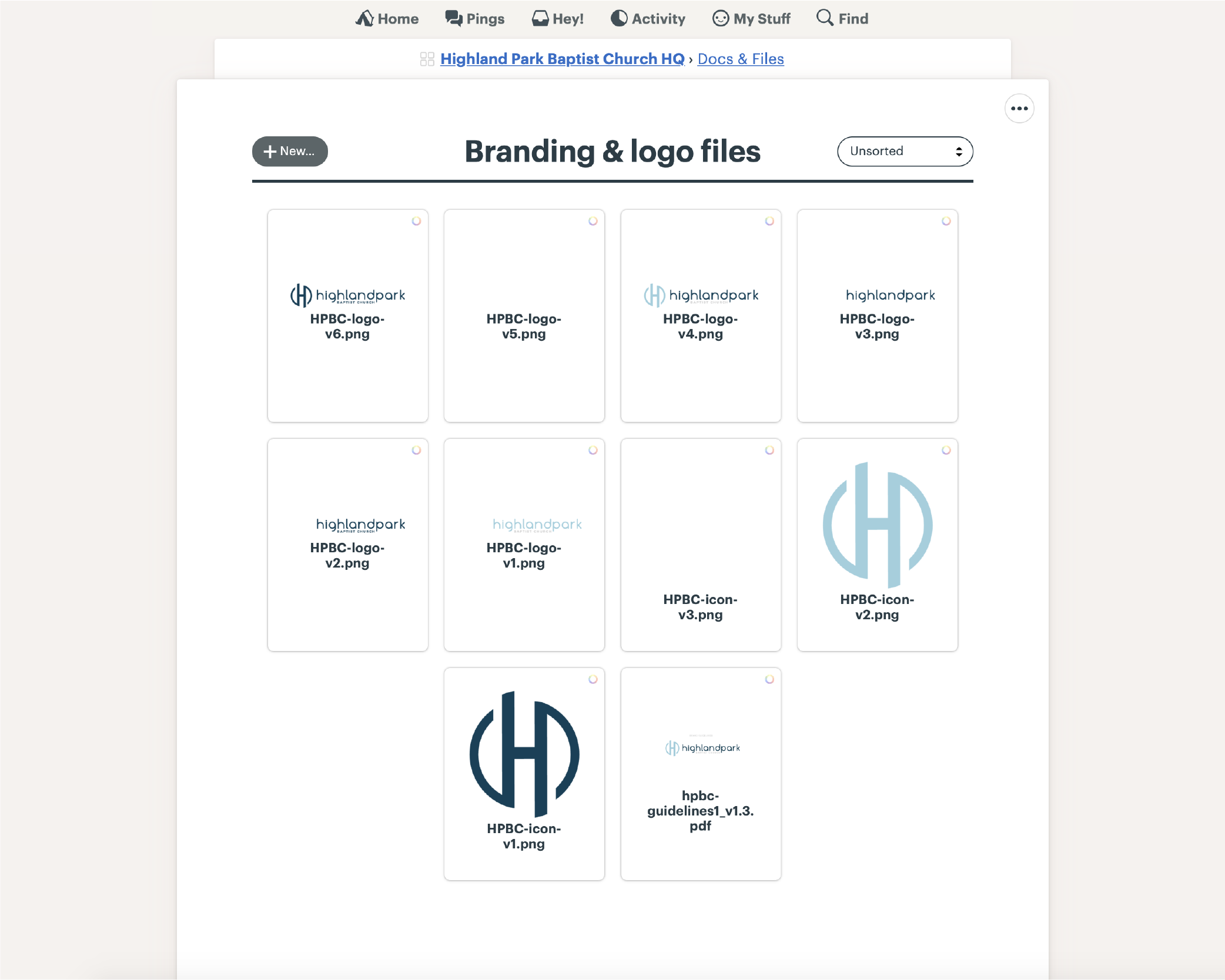The image size is (1225, 980).
Task: Open the Activity menu
Action: click(648, 19)
